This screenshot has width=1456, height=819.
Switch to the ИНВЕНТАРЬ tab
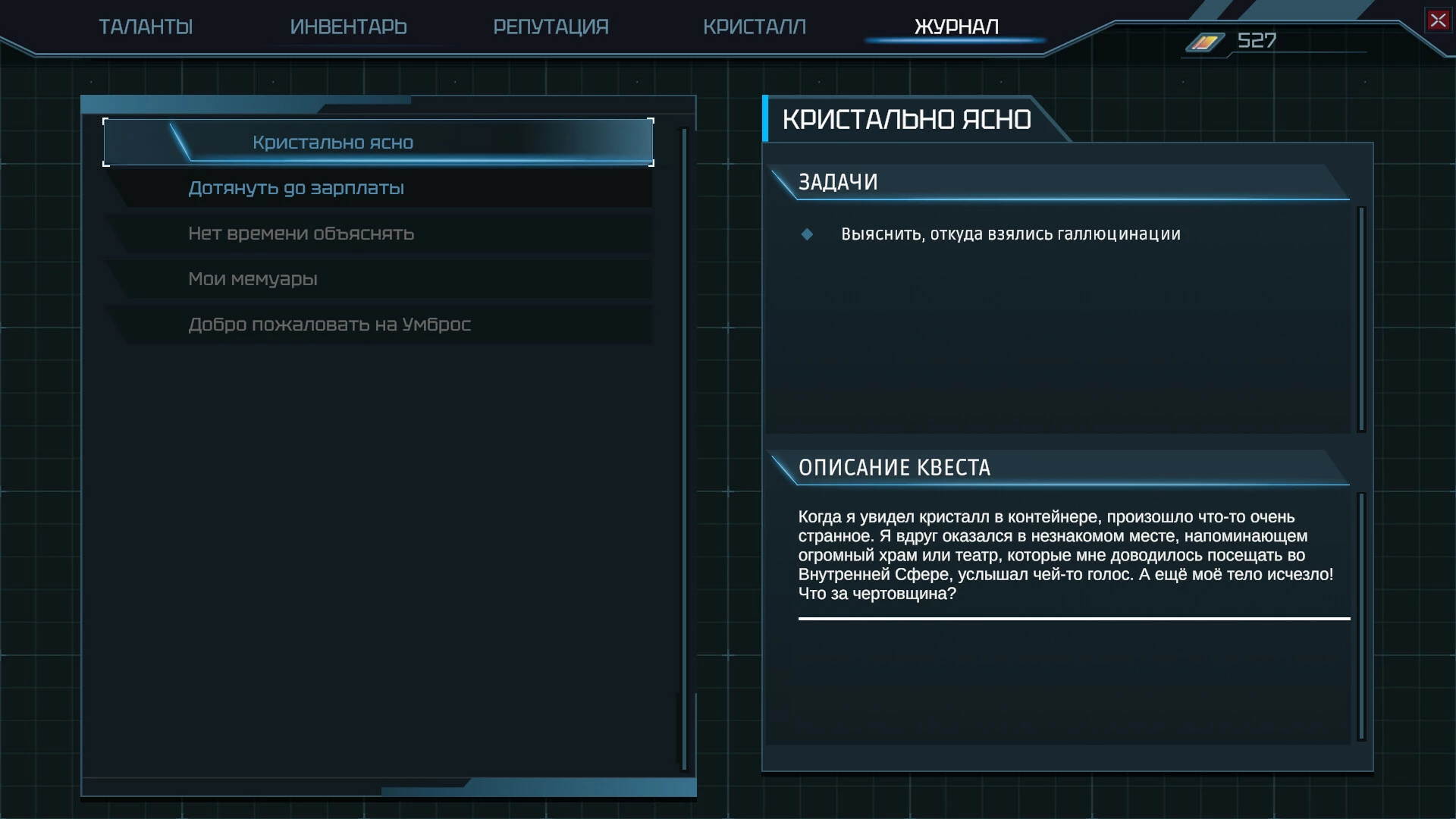(x=348, y=27)
